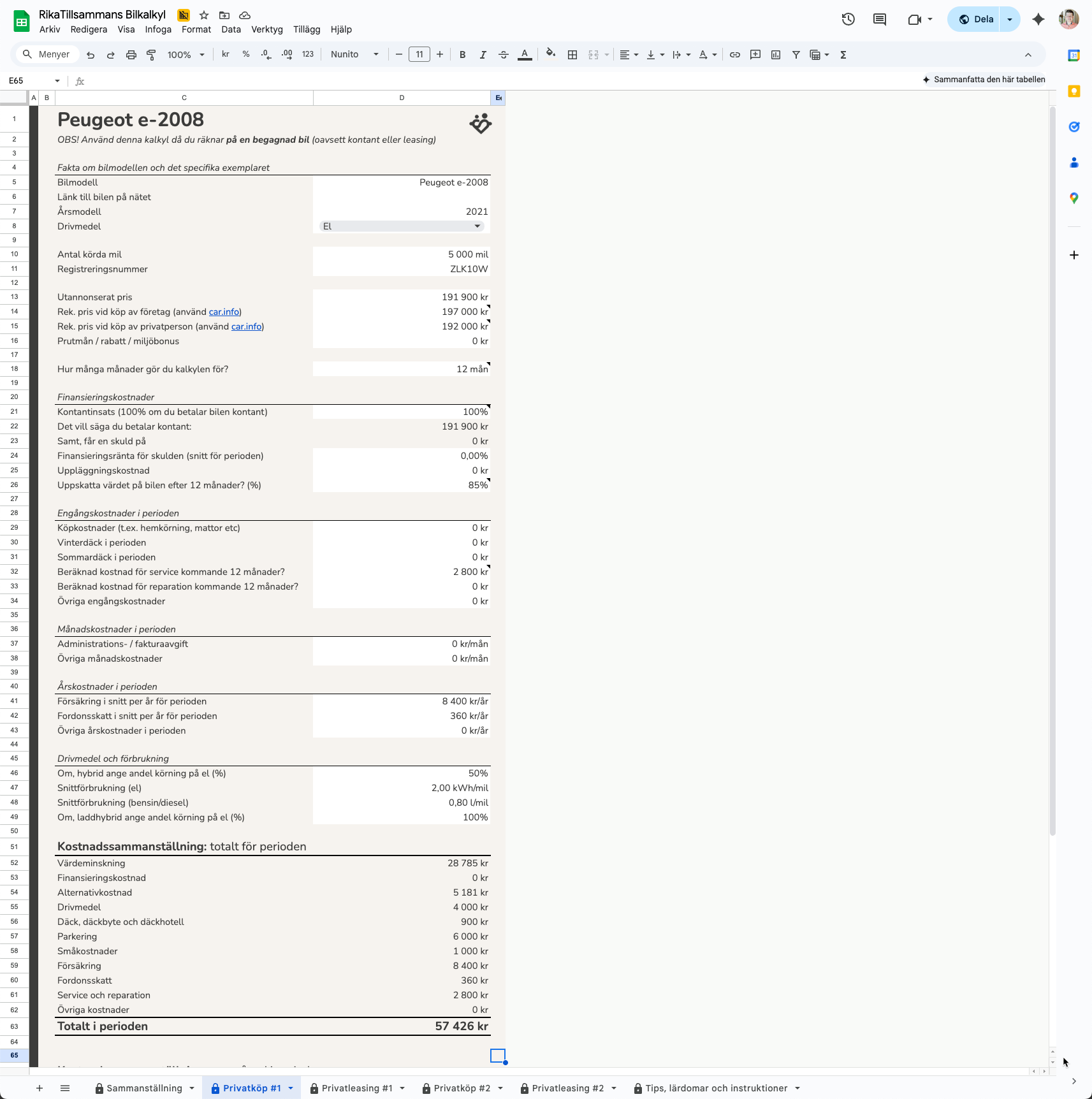Viewport: 1092px width, 1099px height.
Task: Insert a chart
Action: pos(776,55)
